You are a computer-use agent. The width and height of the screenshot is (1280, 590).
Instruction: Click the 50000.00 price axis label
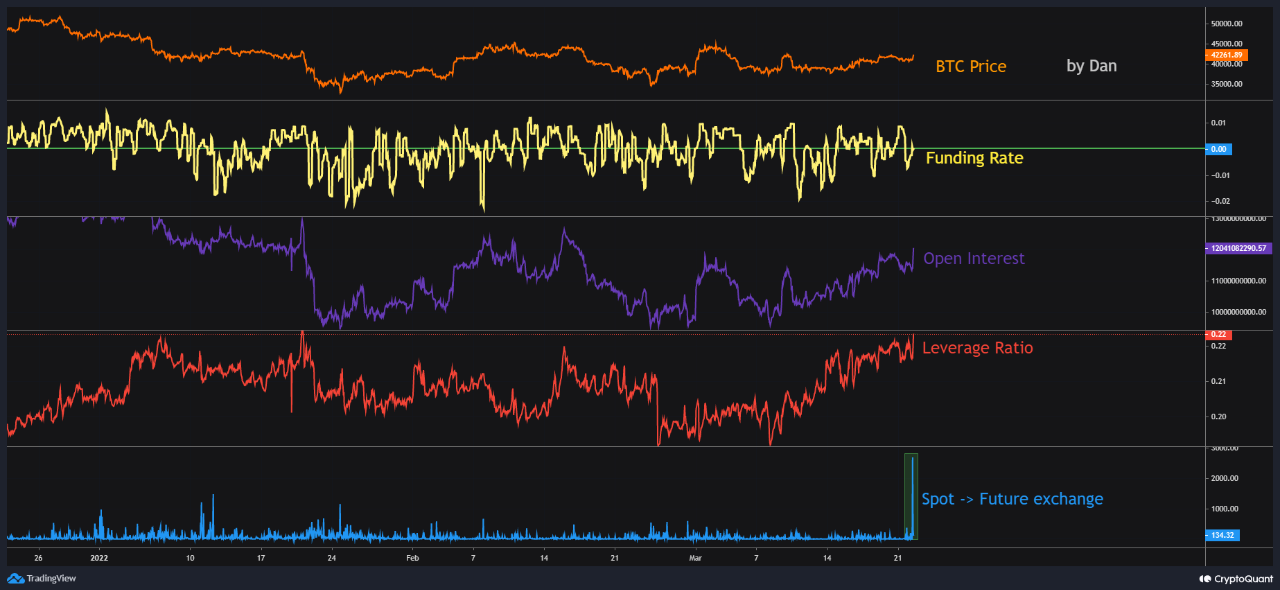pyautogui.click(x=1225, y=23)
